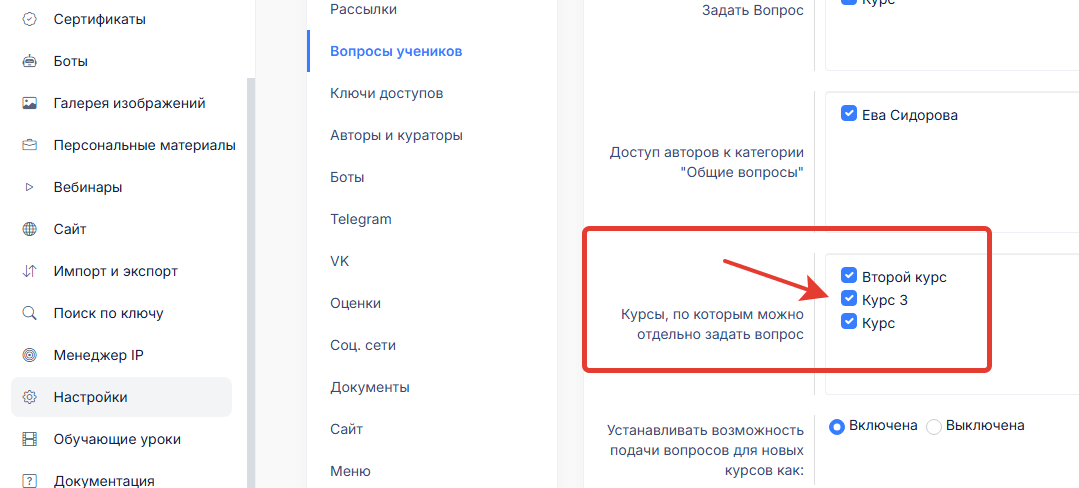Select the "Выключена" radio button
This screenshot has height=488, width=1079.
pos(934,426)
